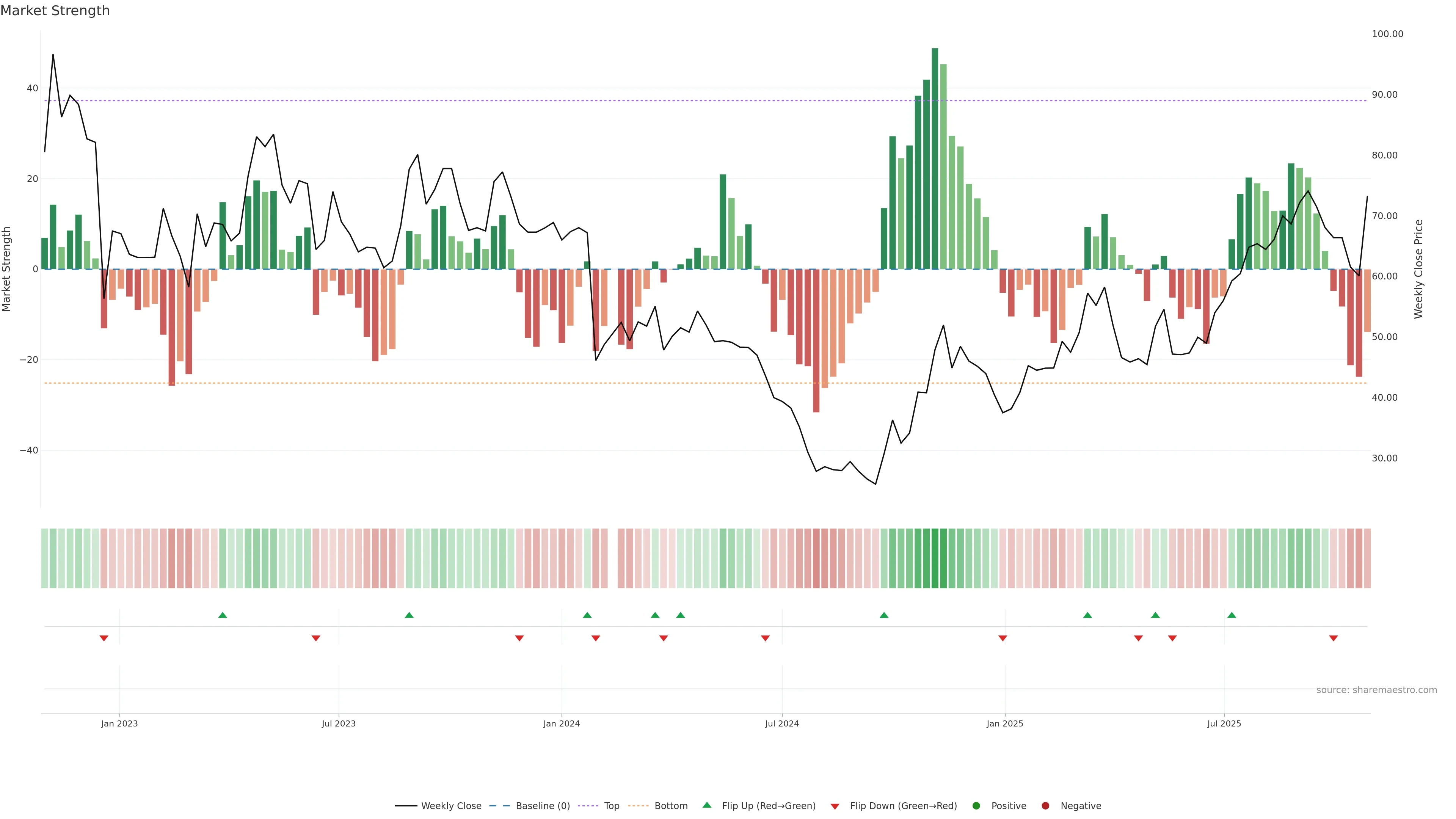Click rightmost red flip-down marker
Image resolution: width=1456 pixels, height=819 pixels.
point(1334,638)
